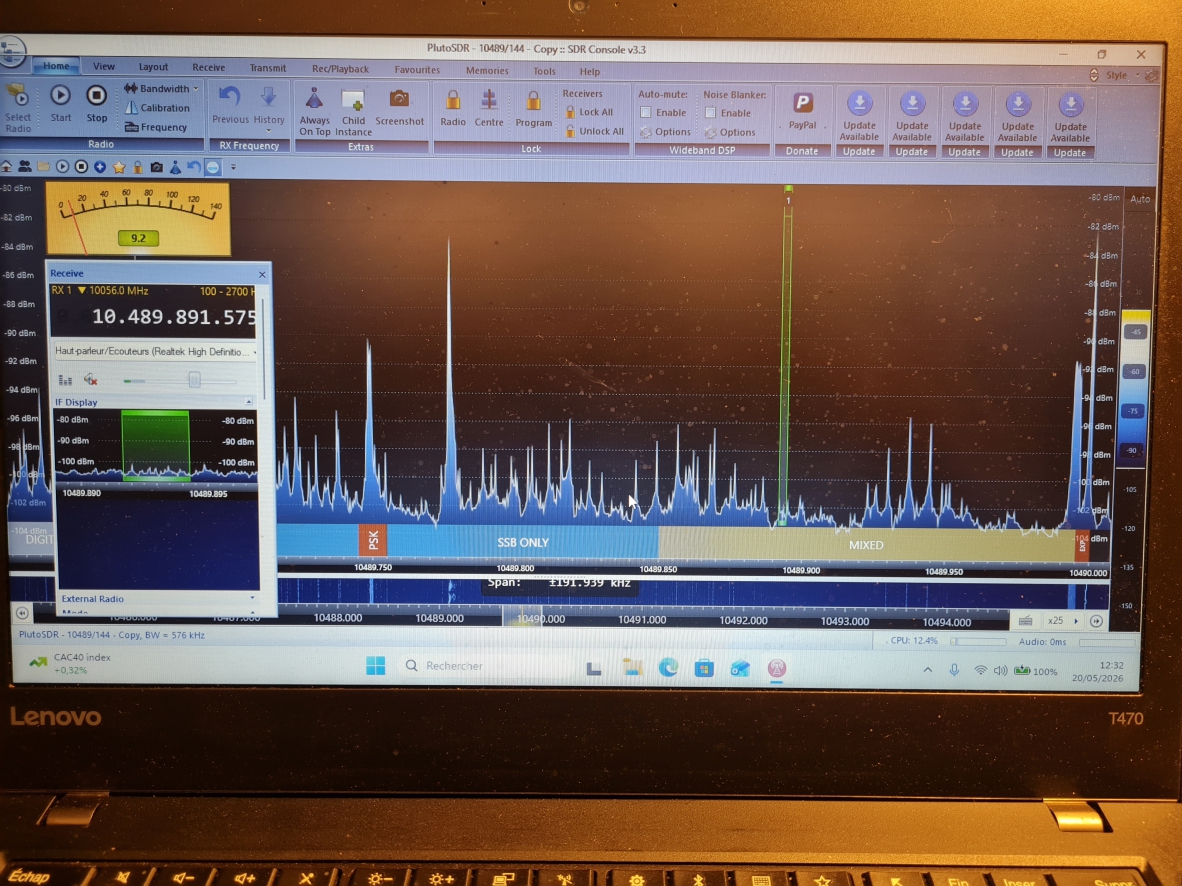Collapse the IF Display section
This screenshot has width=1182, height=886.
(x=249, y=402)
